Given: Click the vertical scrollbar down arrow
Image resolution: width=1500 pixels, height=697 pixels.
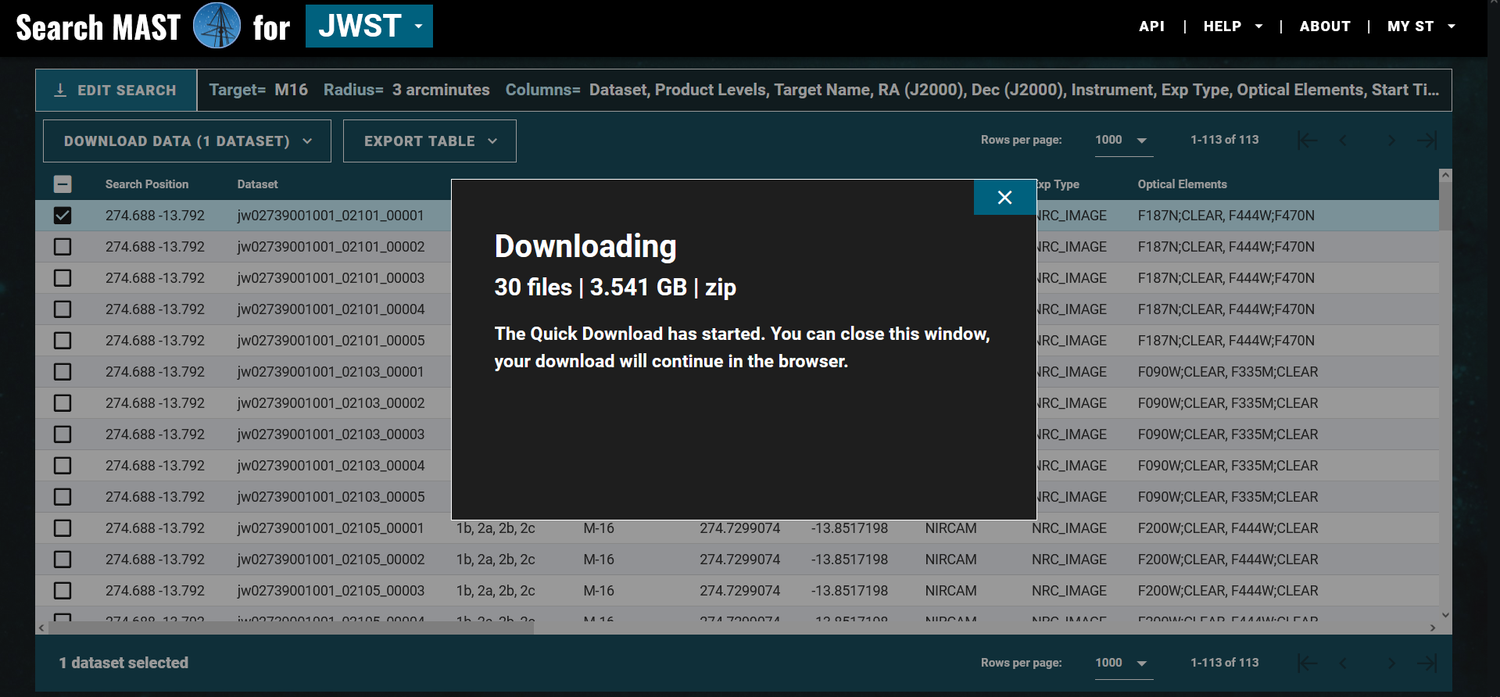Looking at the screenshot, I should tap(1445, 614).
